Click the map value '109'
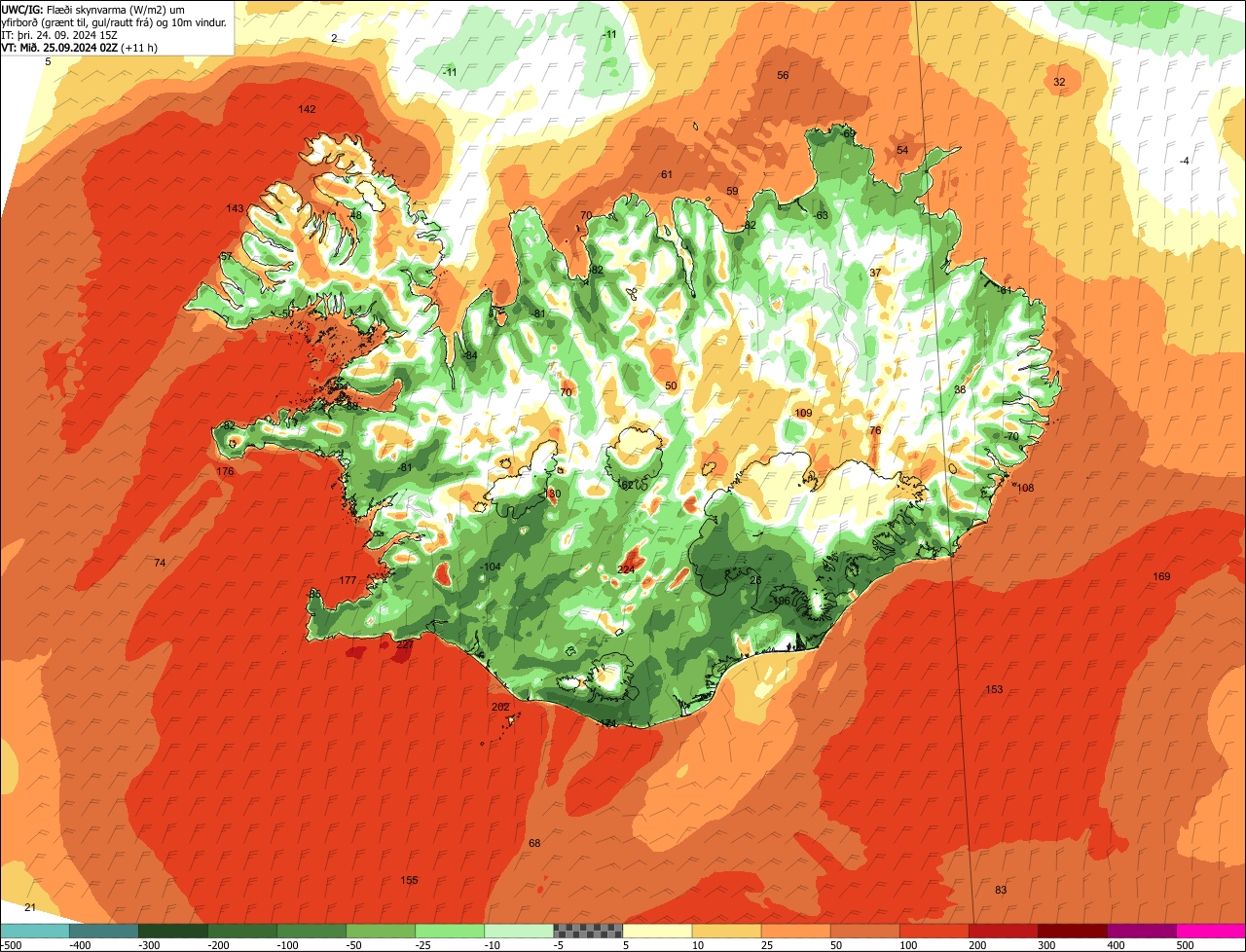The height and width of the screenshot is (952, 1246). [x=803, y=414]
